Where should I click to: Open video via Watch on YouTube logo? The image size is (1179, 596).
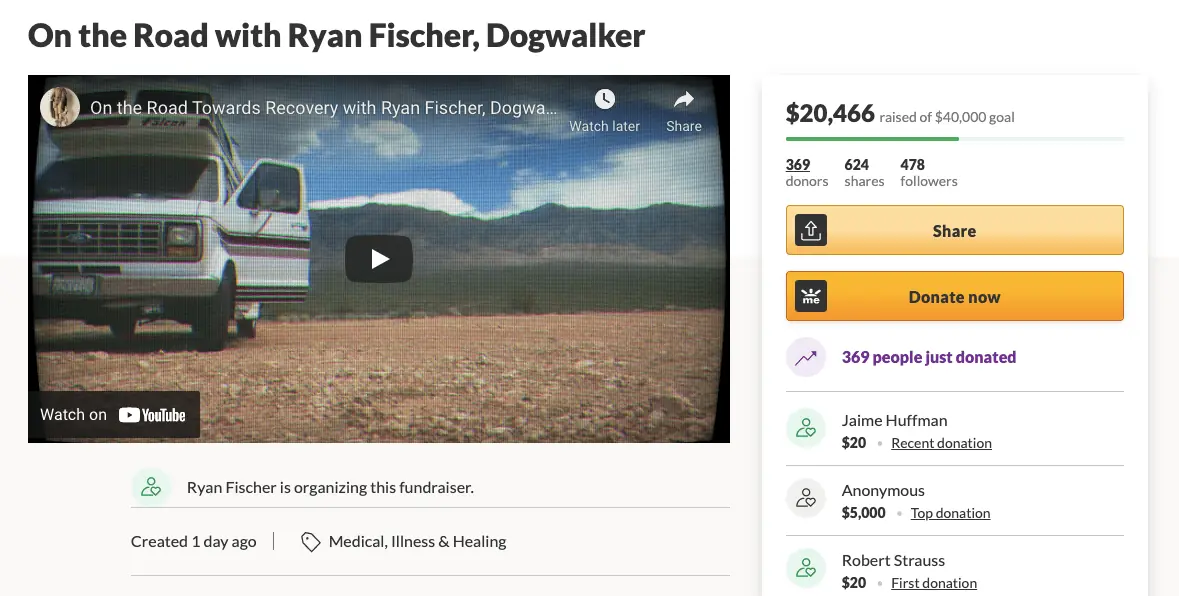click(152, 415)
